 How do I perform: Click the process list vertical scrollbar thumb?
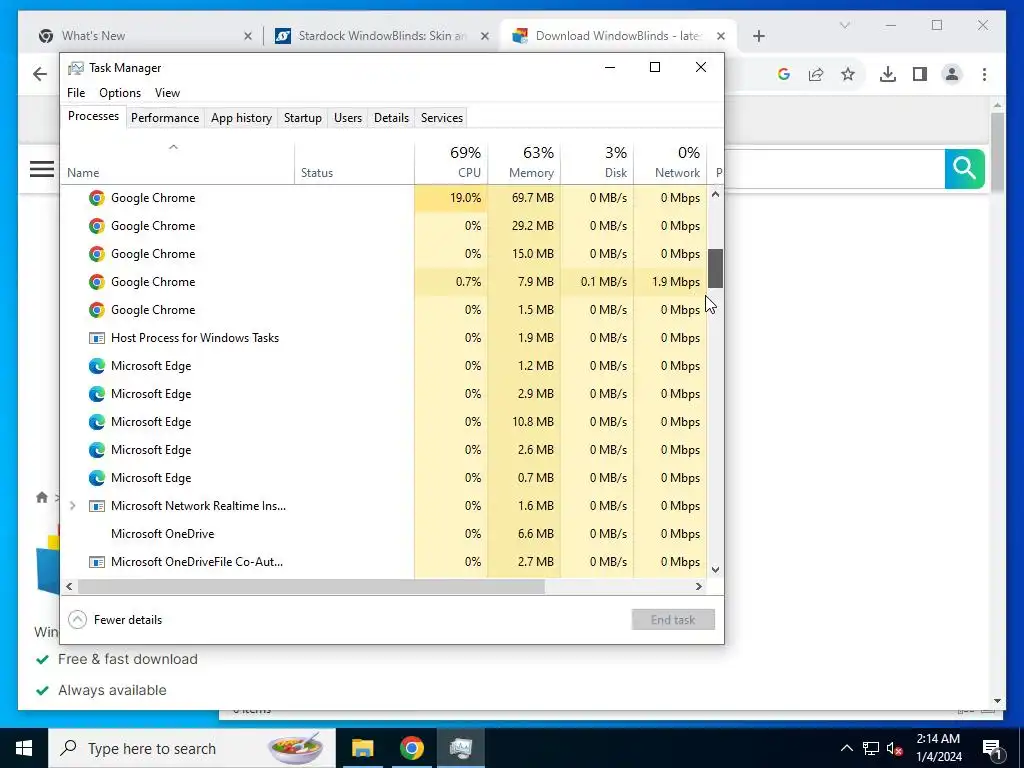click(715, 268)
